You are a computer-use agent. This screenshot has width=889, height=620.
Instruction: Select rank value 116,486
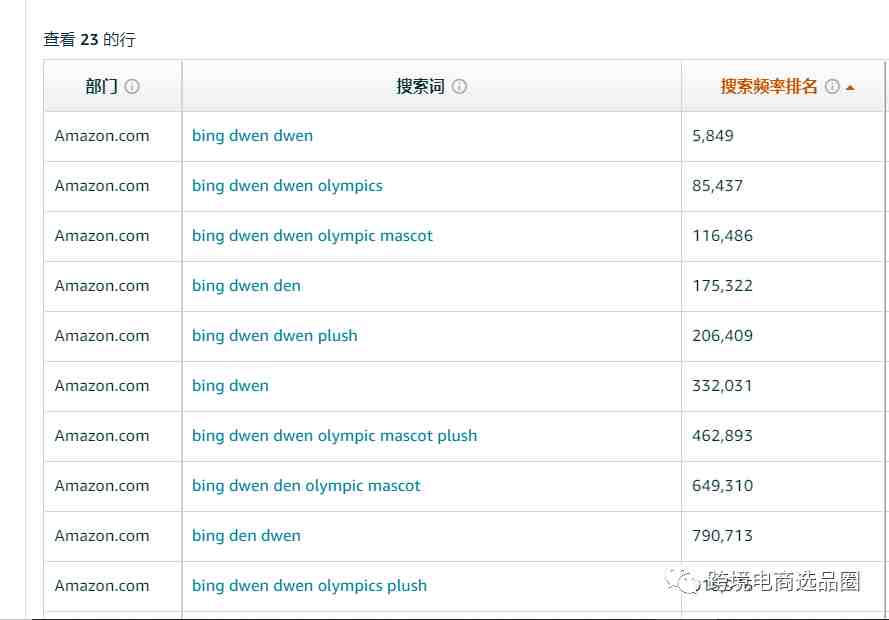click(x=722, y=236)
